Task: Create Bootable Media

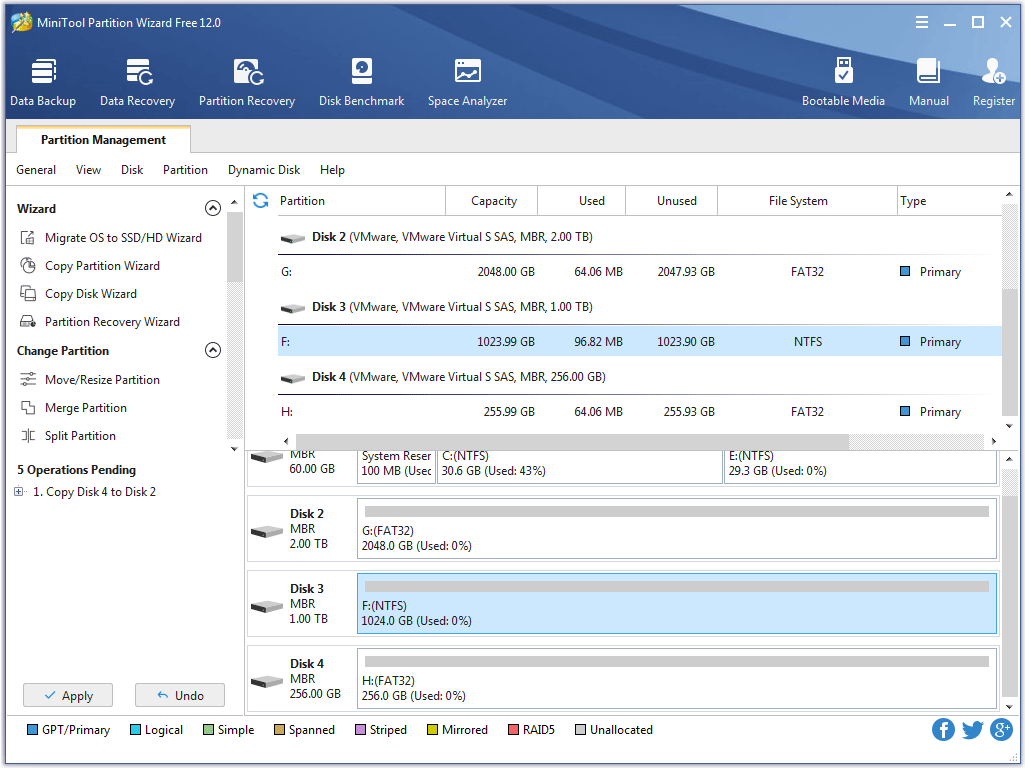Action: (x=843, y=82)
